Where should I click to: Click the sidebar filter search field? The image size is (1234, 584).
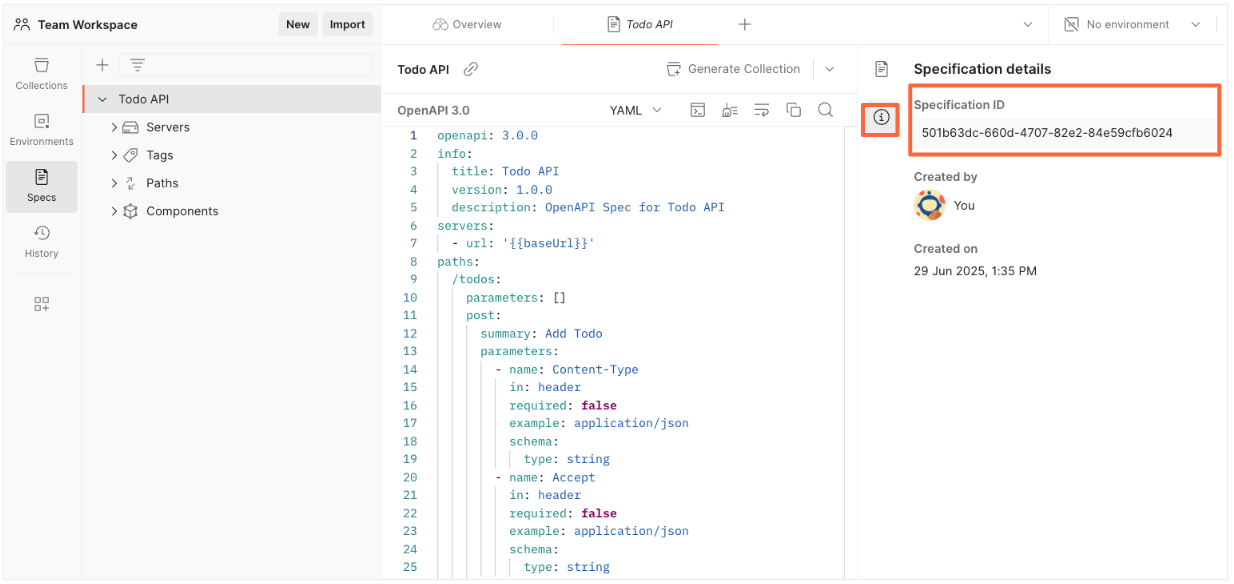(x=245, y=65)
